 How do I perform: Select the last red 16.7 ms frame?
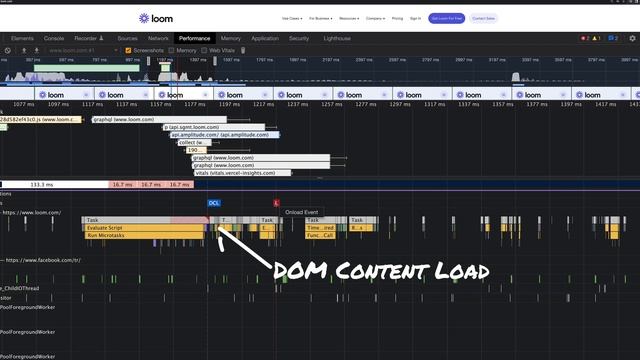[x=180, y=184]
